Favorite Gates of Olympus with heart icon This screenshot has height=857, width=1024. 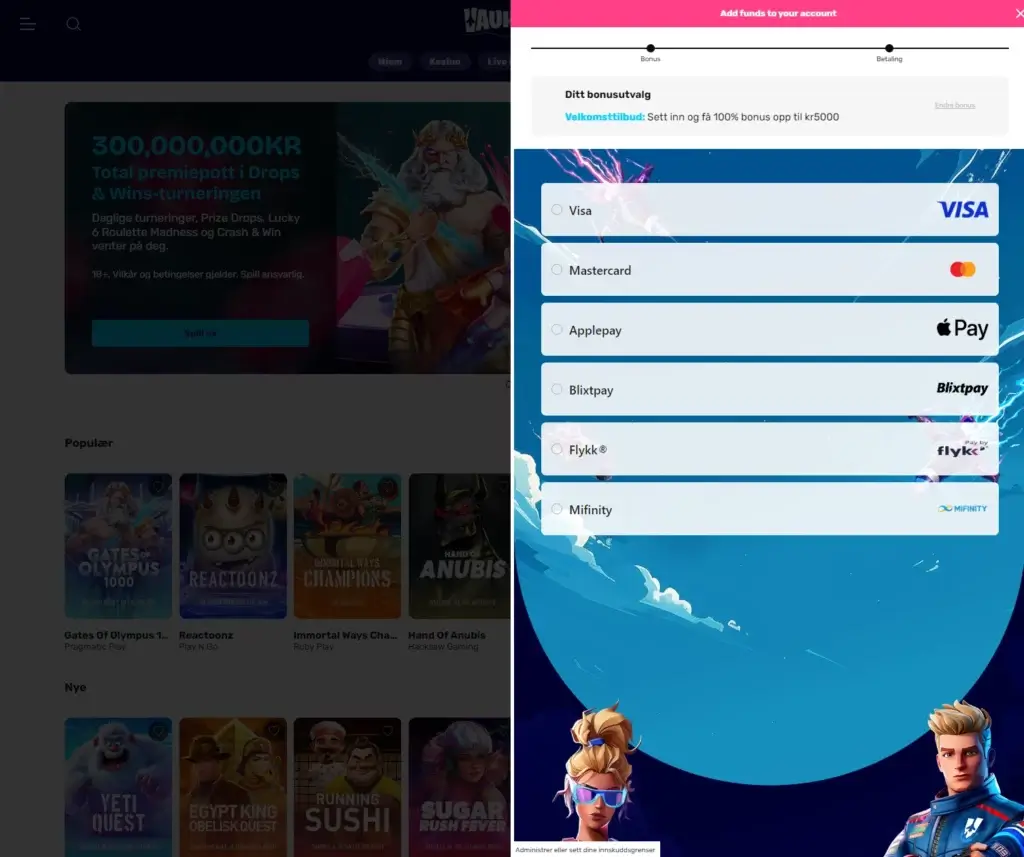157,487
